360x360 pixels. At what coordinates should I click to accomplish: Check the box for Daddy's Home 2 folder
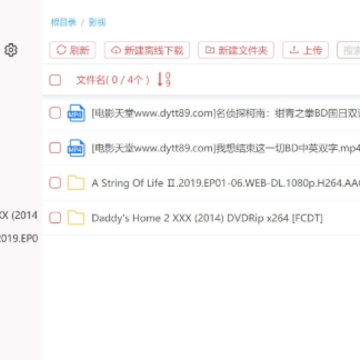pos(55,218)
